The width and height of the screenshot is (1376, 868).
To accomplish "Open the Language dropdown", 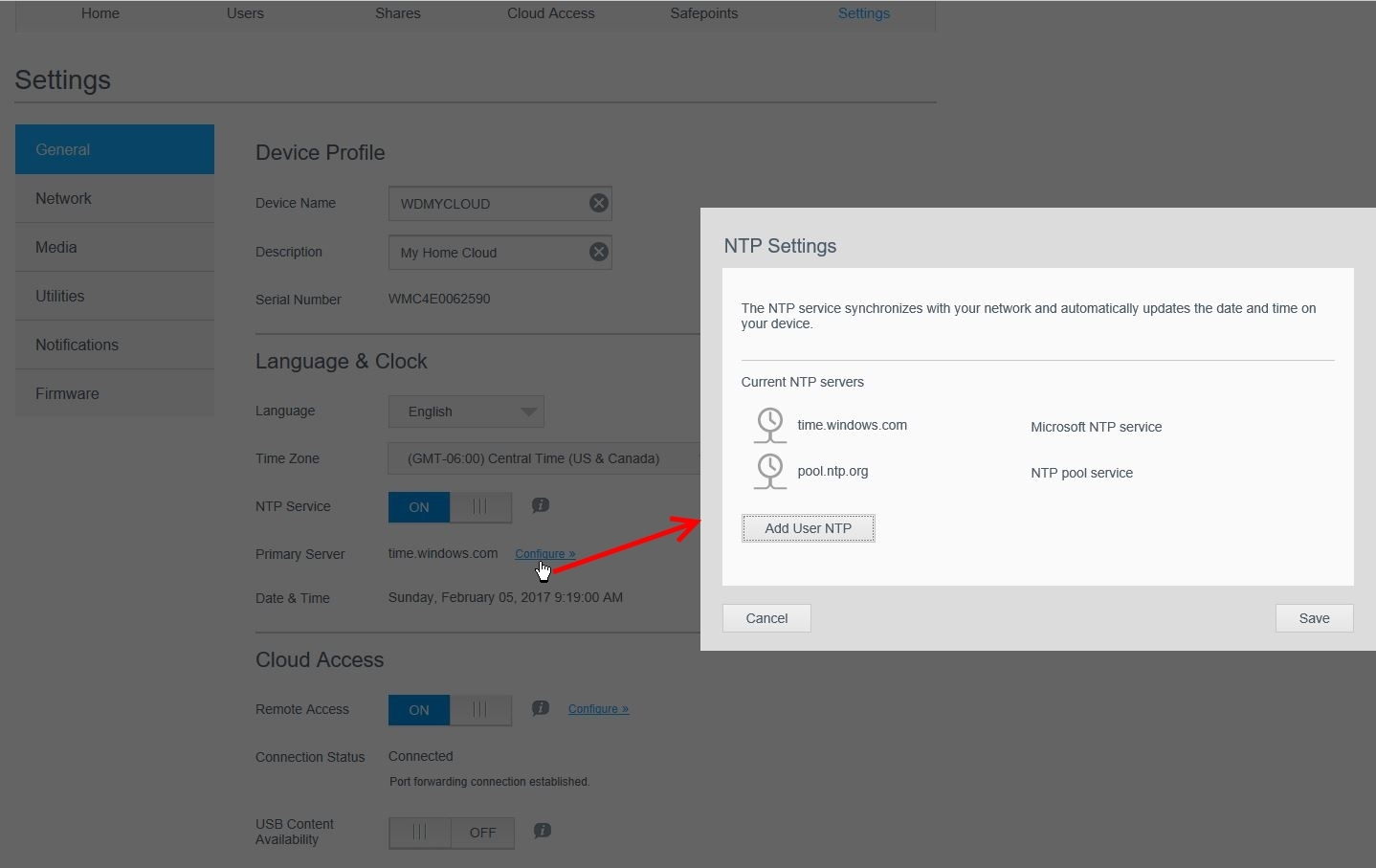I will point(466,412).
